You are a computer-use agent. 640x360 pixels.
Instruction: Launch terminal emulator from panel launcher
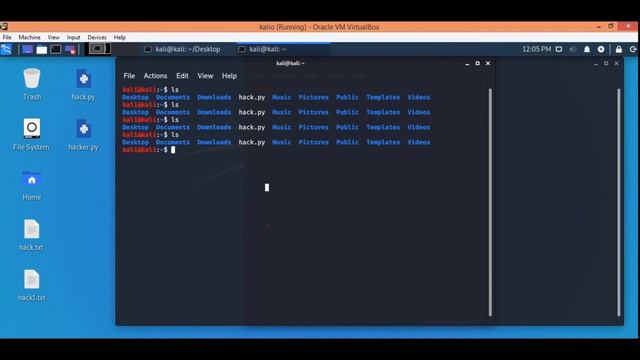coord(56,49)
